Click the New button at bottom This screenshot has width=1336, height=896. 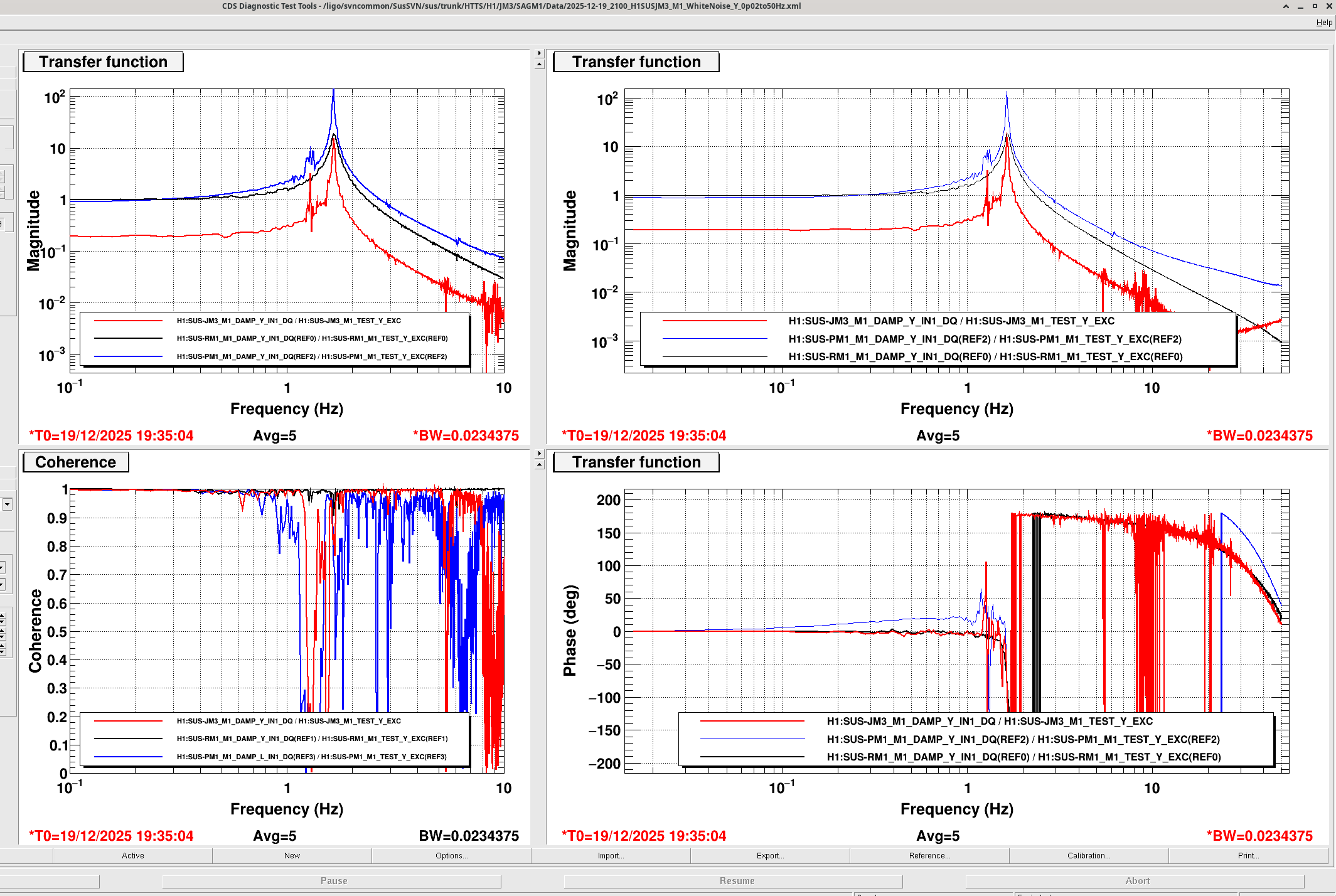292,856
